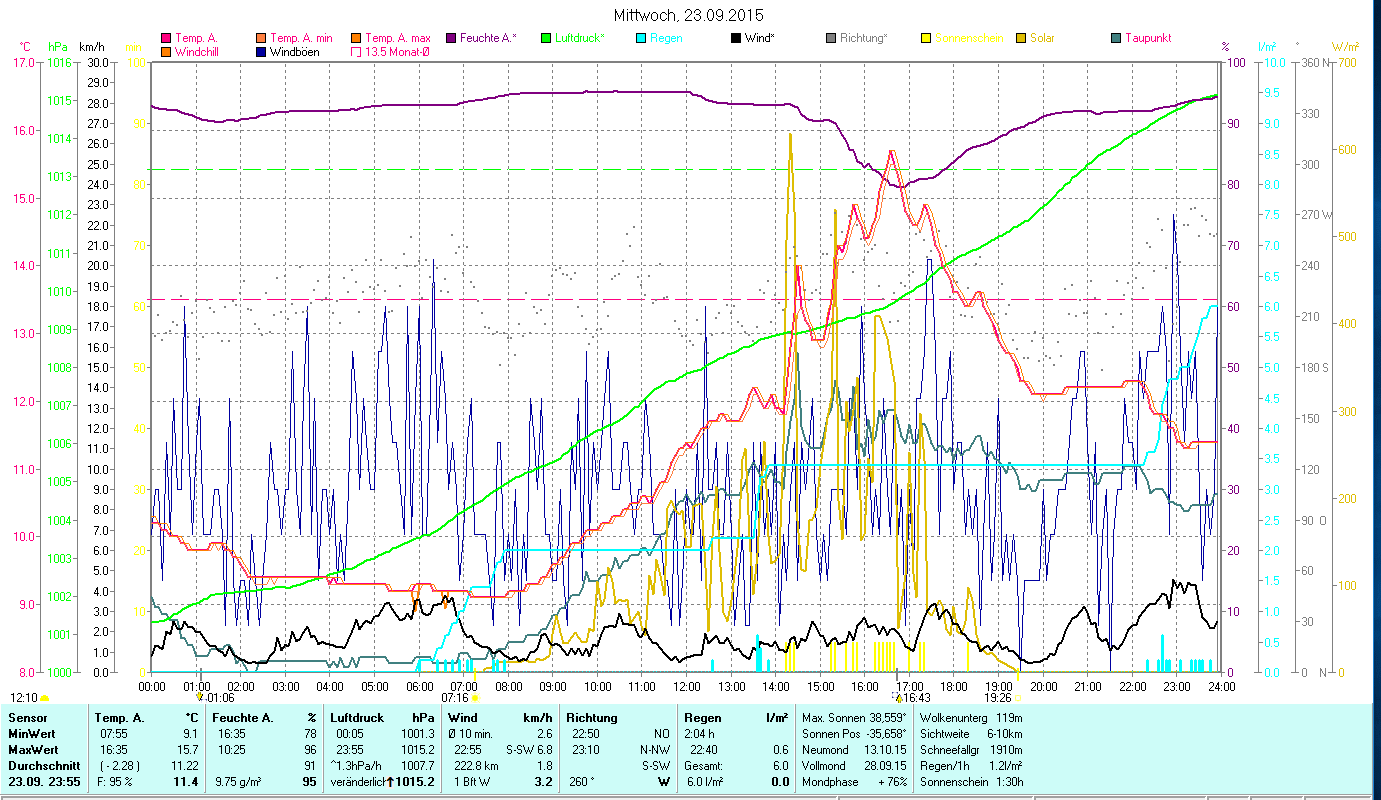Click the wind direction value 260 °
Screen dimensions: 1381x800
582,782
